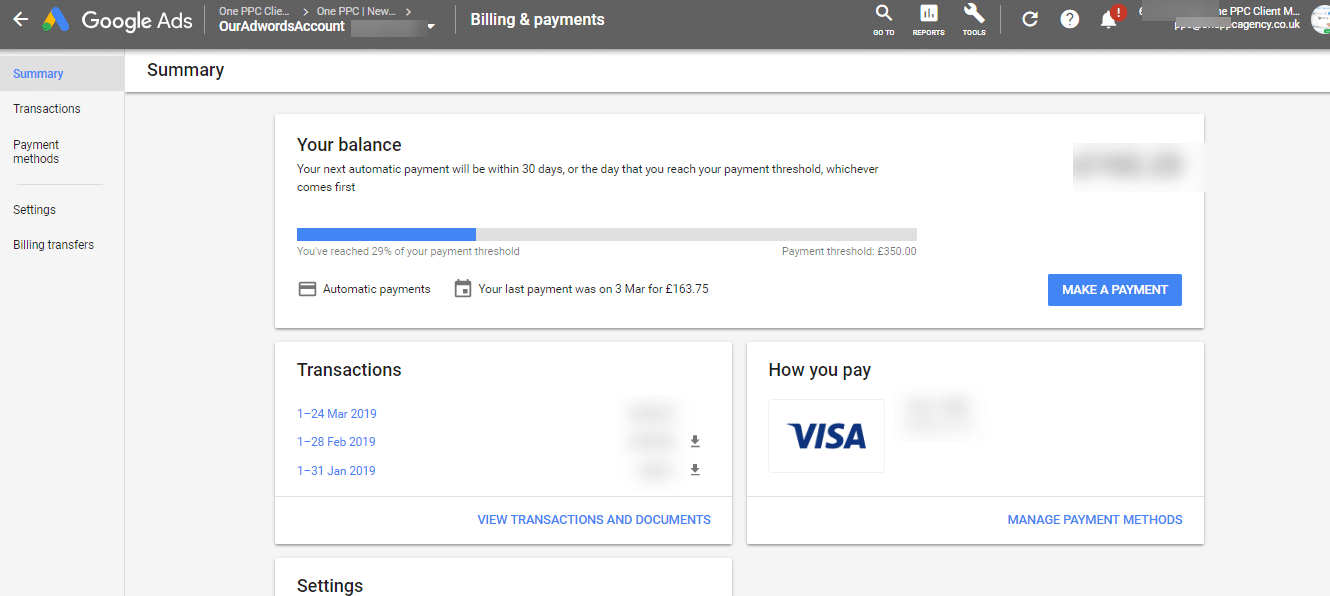Click the last payment calendar icon

click(462, 289)
